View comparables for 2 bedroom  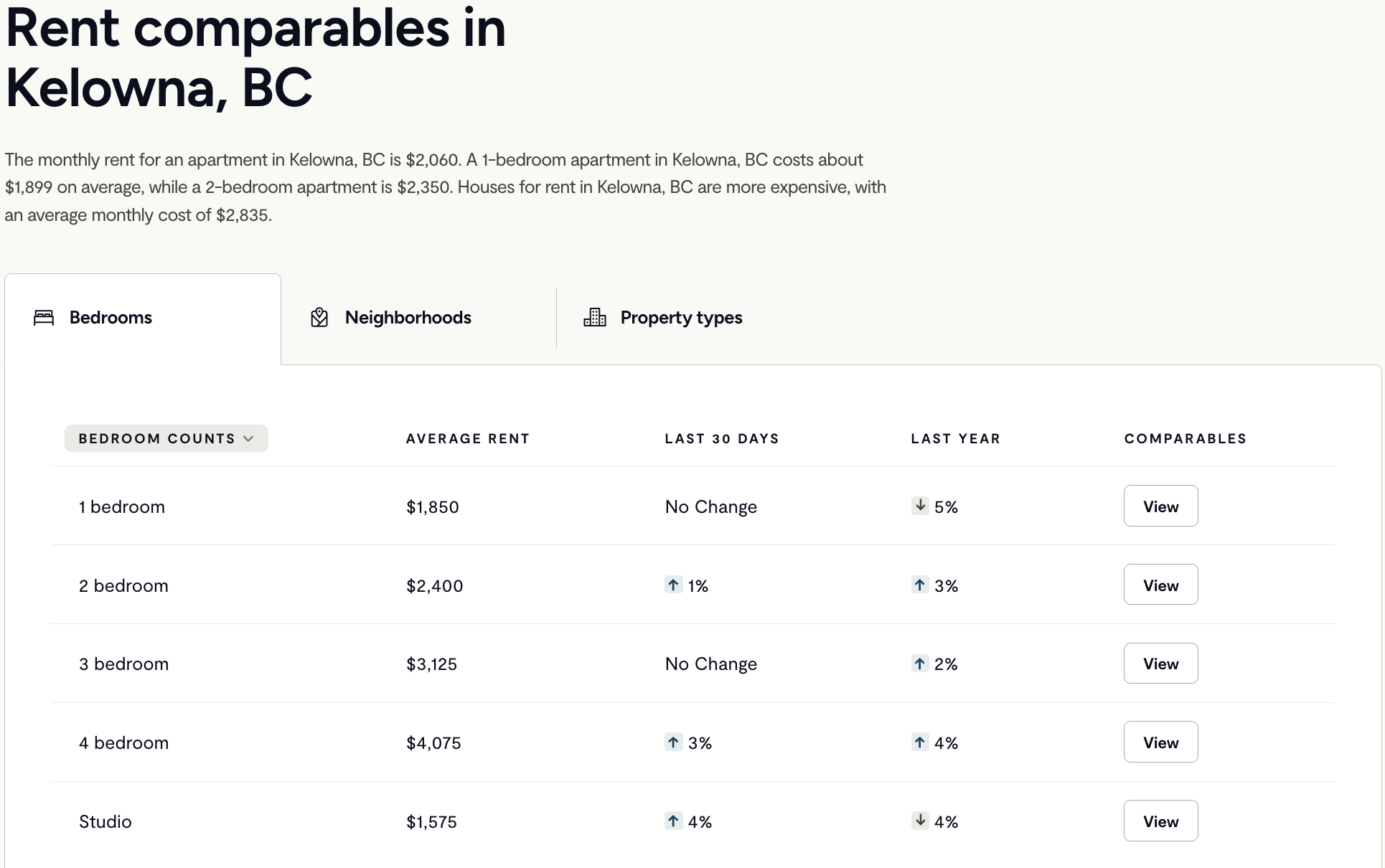click(x=1160, y=585)
